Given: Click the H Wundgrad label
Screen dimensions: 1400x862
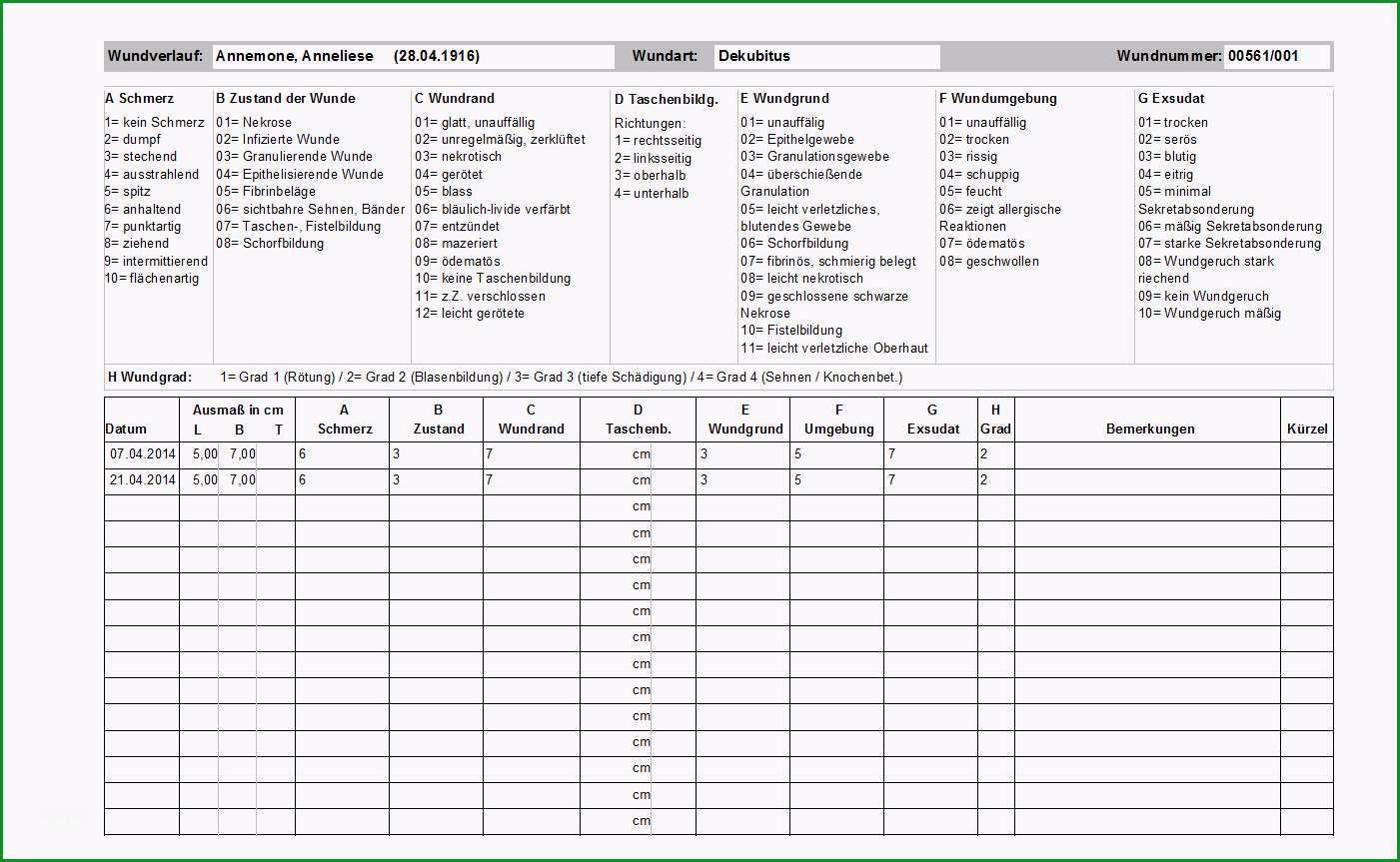Looking at the screenshot, I should 150,378.
